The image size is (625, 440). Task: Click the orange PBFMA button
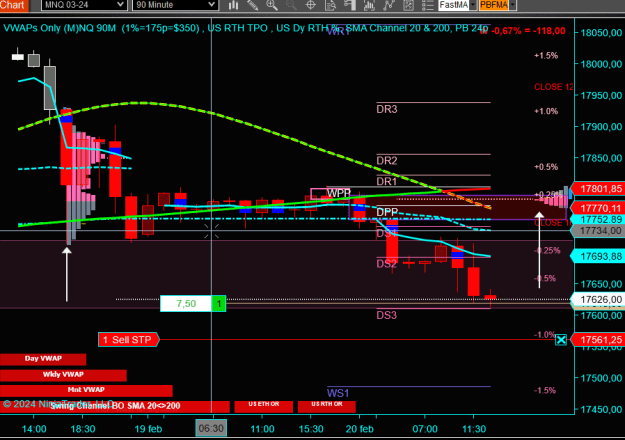click(494, 5)
